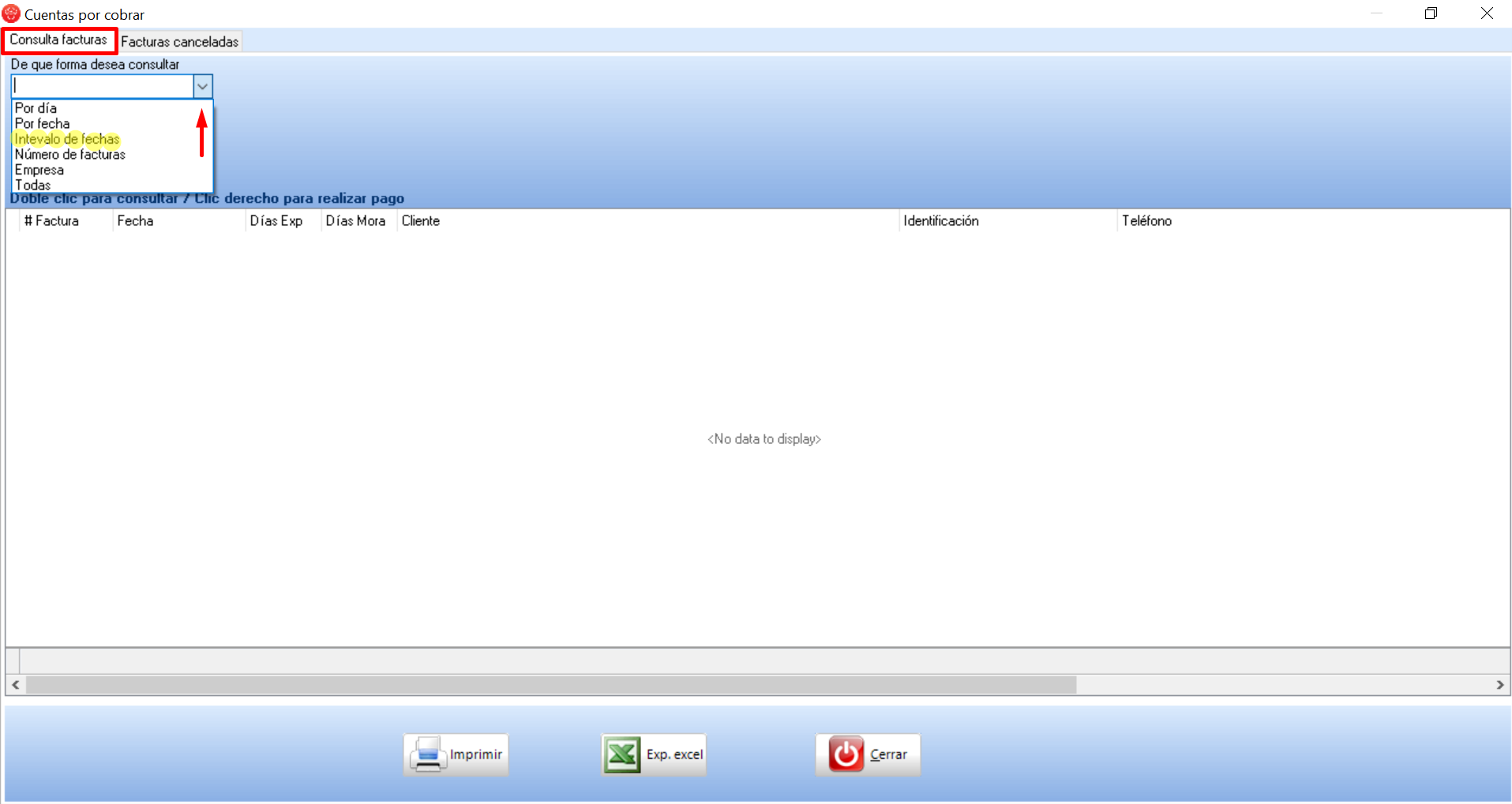Click the Días Mora column header
The image size is (1512, 804).
pos(355,221)
